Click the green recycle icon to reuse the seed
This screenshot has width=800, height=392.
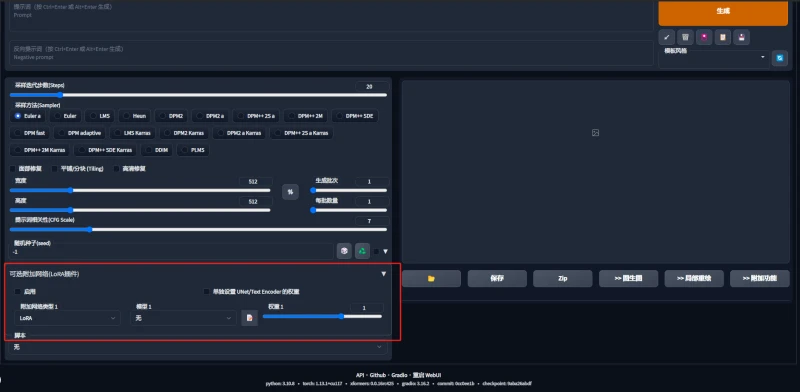[362, 251]
